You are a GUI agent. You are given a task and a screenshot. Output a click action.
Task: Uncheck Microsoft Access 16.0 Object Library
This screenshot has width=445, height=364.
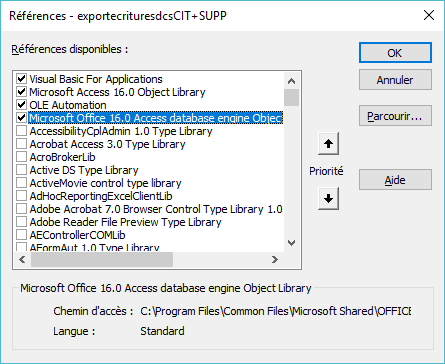(22, 92)
